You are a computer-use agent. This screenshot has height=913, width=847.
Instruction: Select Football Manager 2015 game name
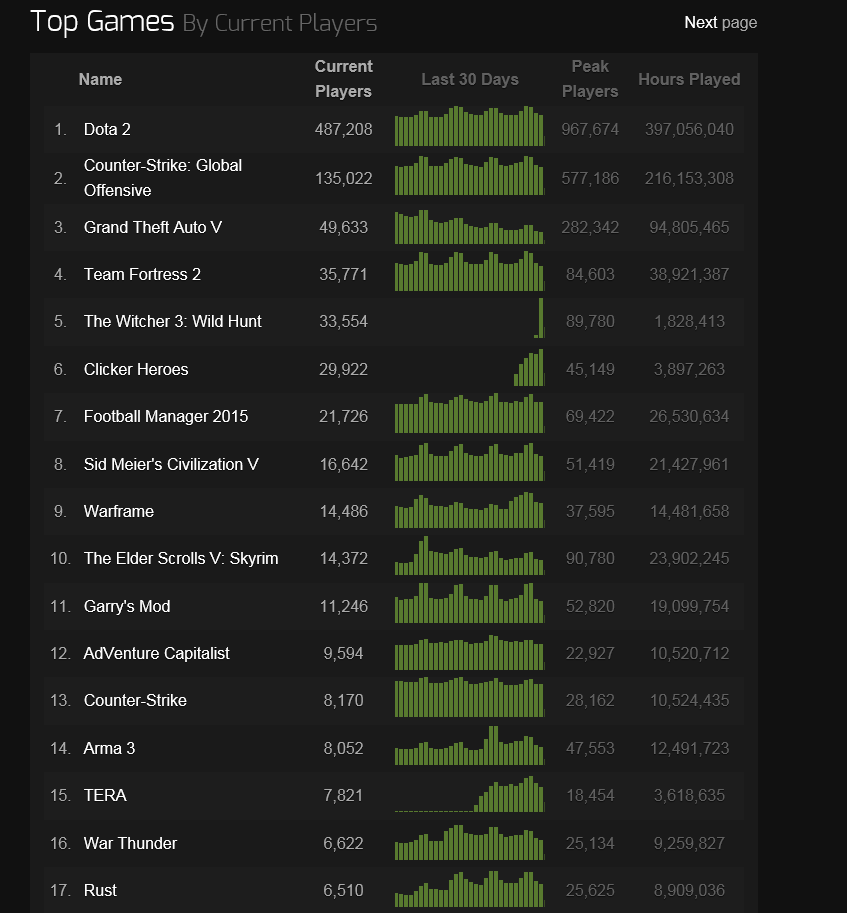tap(166, 416)
